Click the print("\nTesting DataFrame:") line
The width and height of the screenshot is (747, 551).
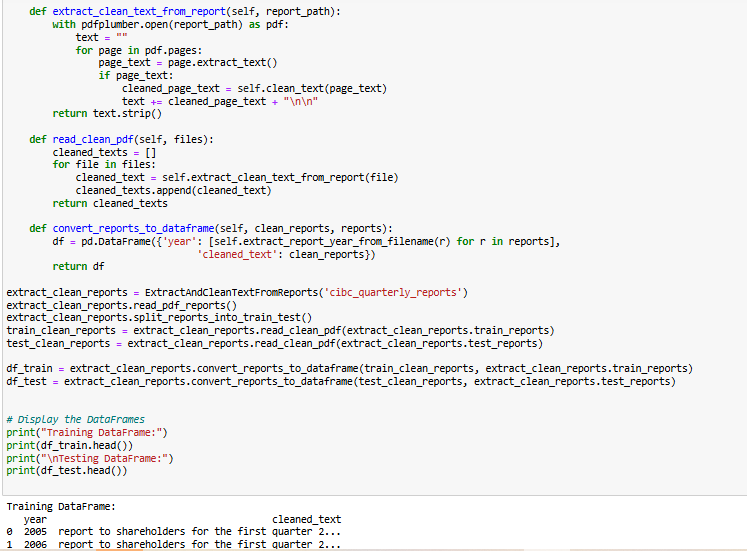coord(90,458)
